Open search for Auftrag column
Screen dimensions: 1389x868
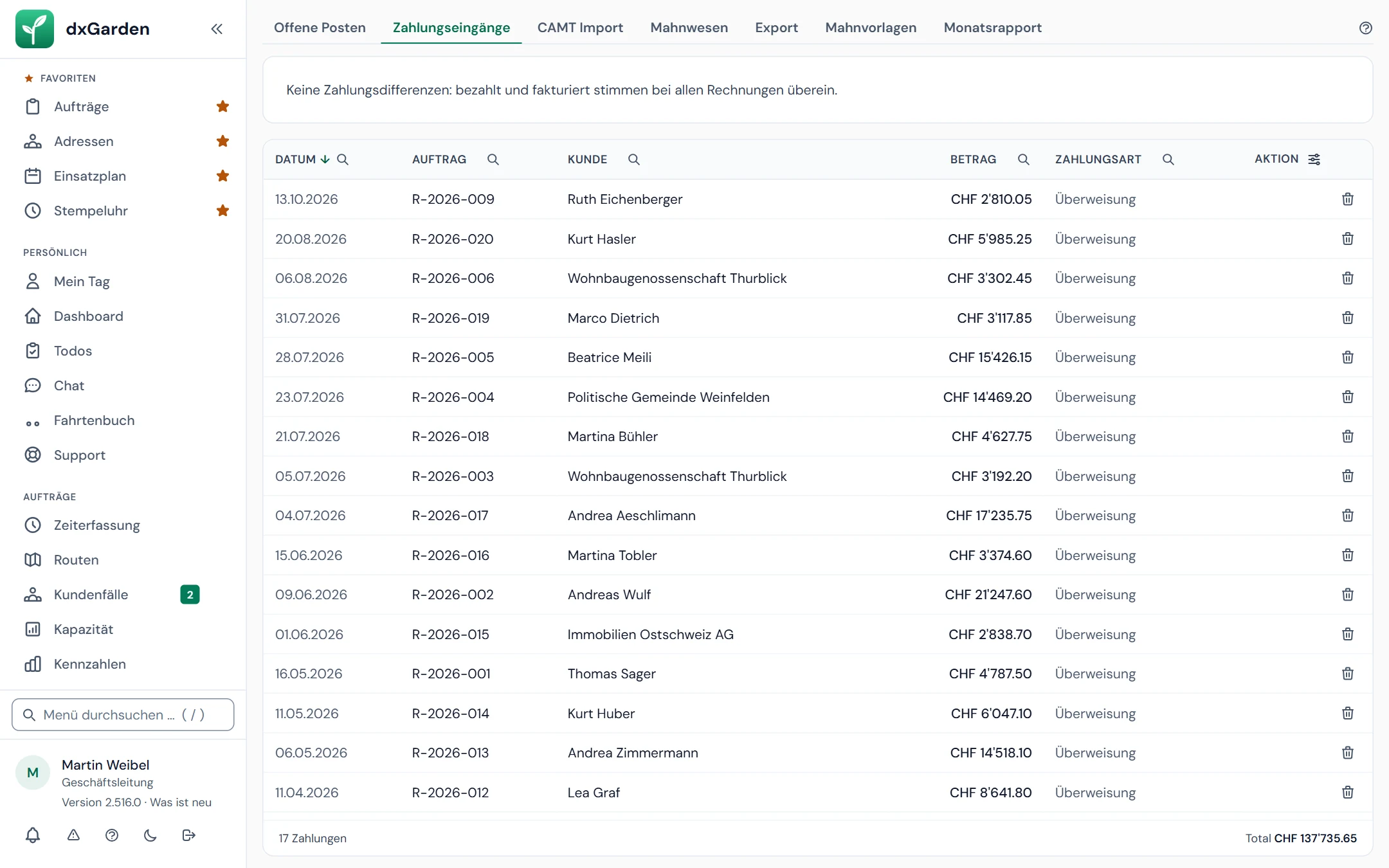[493, 159]
